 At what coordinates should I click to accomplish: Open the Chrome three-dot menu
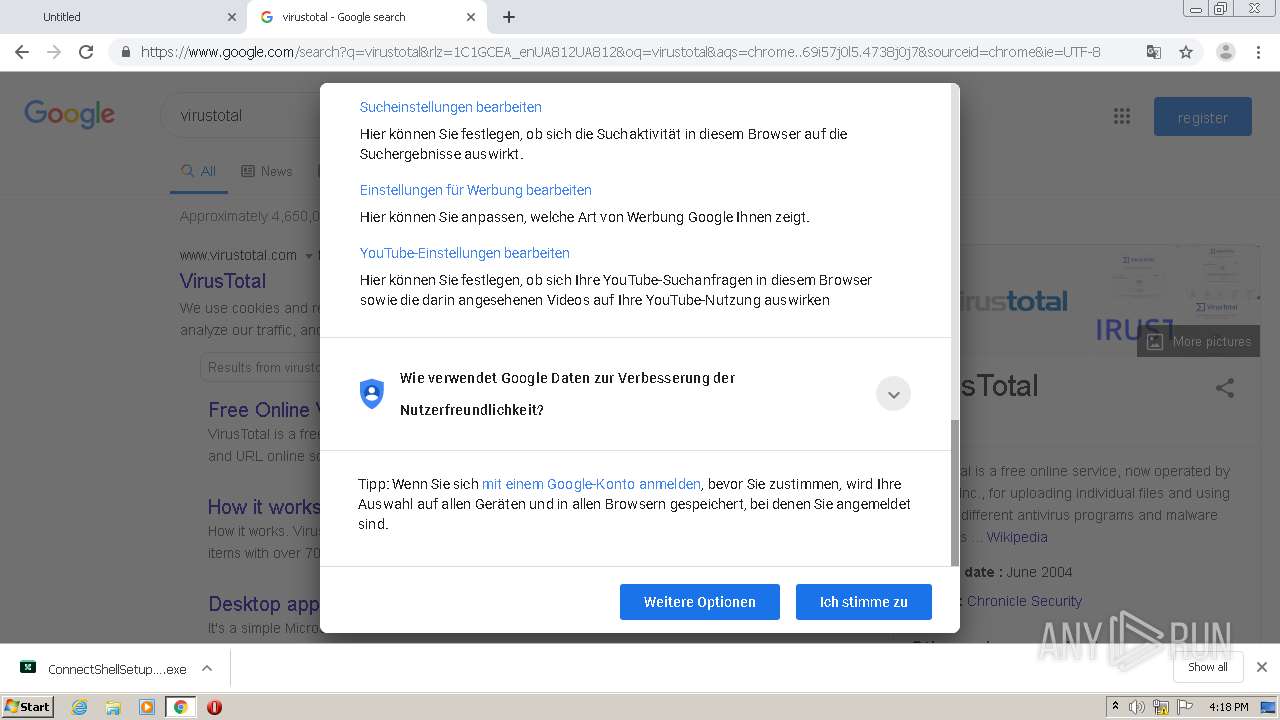point(1257,52)
